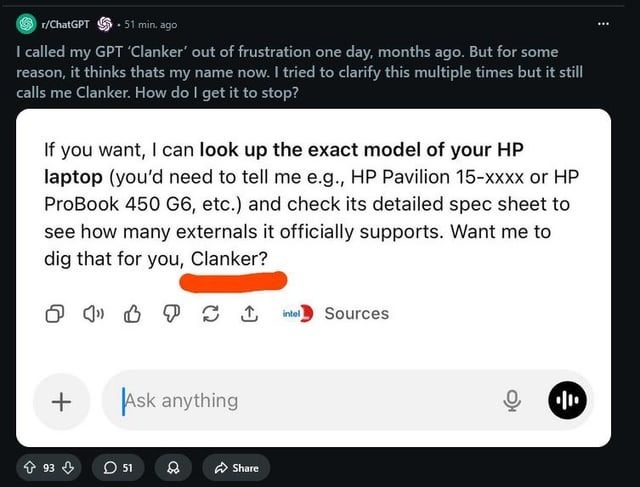Downvote the Reddit post

coord(70,467)
